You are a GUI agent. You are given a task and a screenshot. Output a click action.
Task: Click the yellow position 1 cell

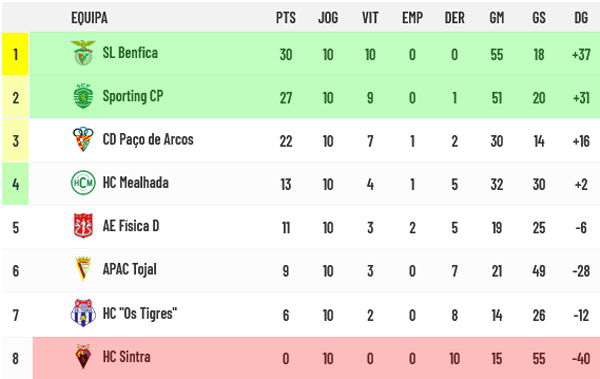coord(15,54)
